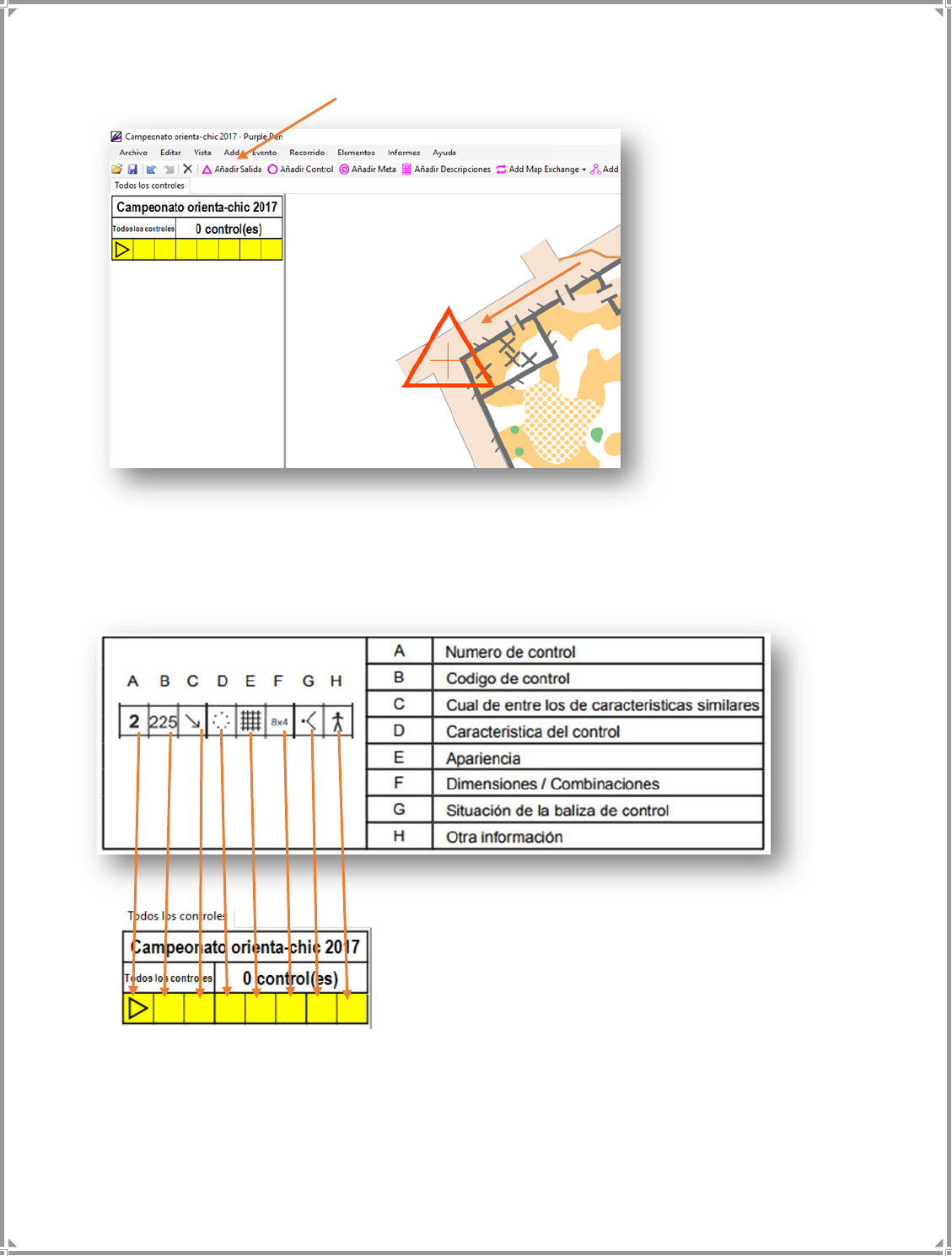Click the Añadir Meta button label

coord(374,170)
